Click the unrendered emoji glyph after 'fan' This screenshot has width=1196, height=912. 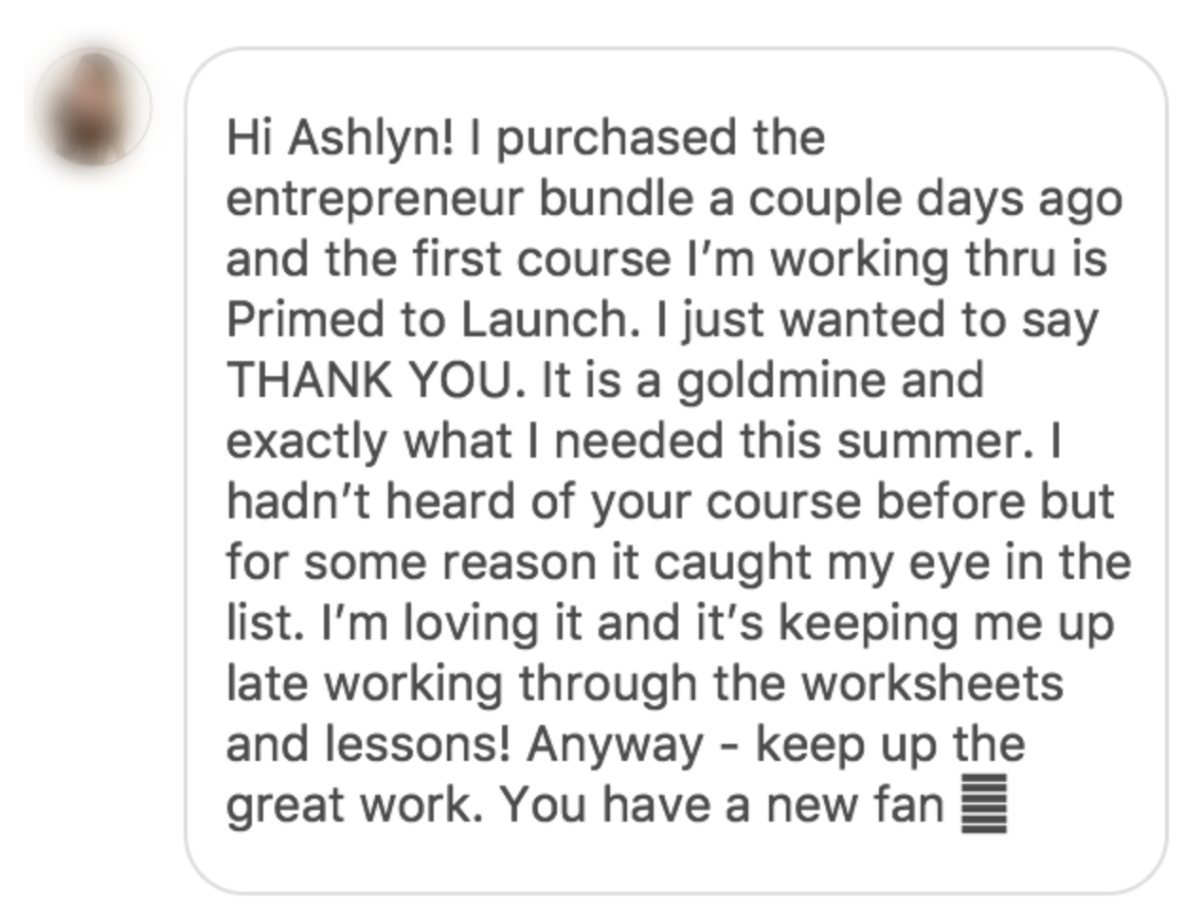point(984,803)
